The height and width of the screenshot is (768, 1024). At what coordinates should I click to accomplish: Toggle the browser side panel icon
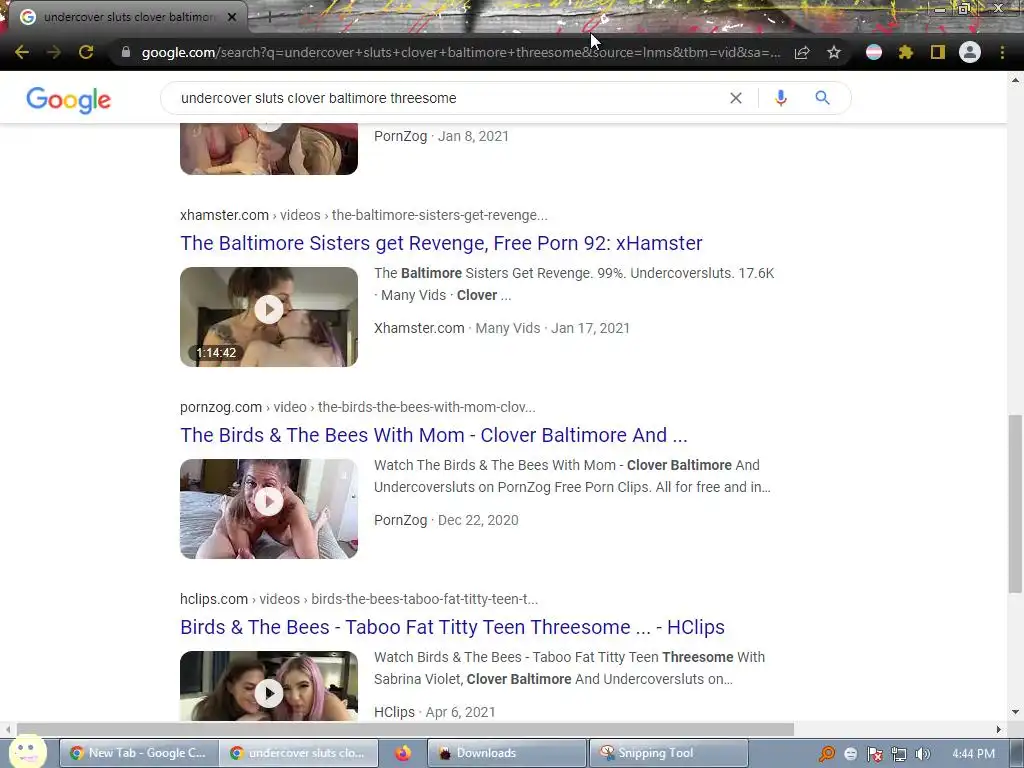point(938,52)
